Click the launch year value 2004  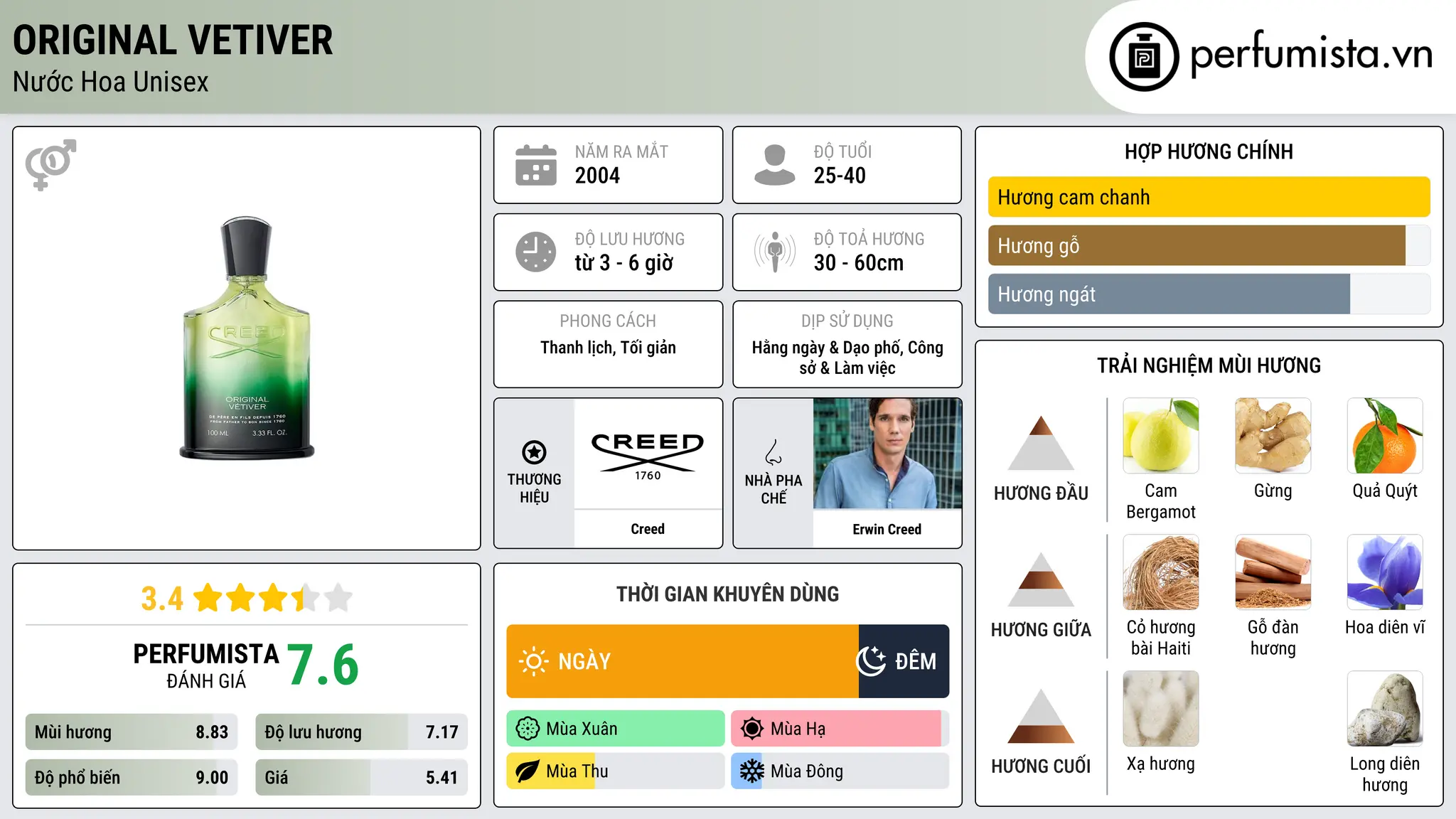(x=597, y=176)
